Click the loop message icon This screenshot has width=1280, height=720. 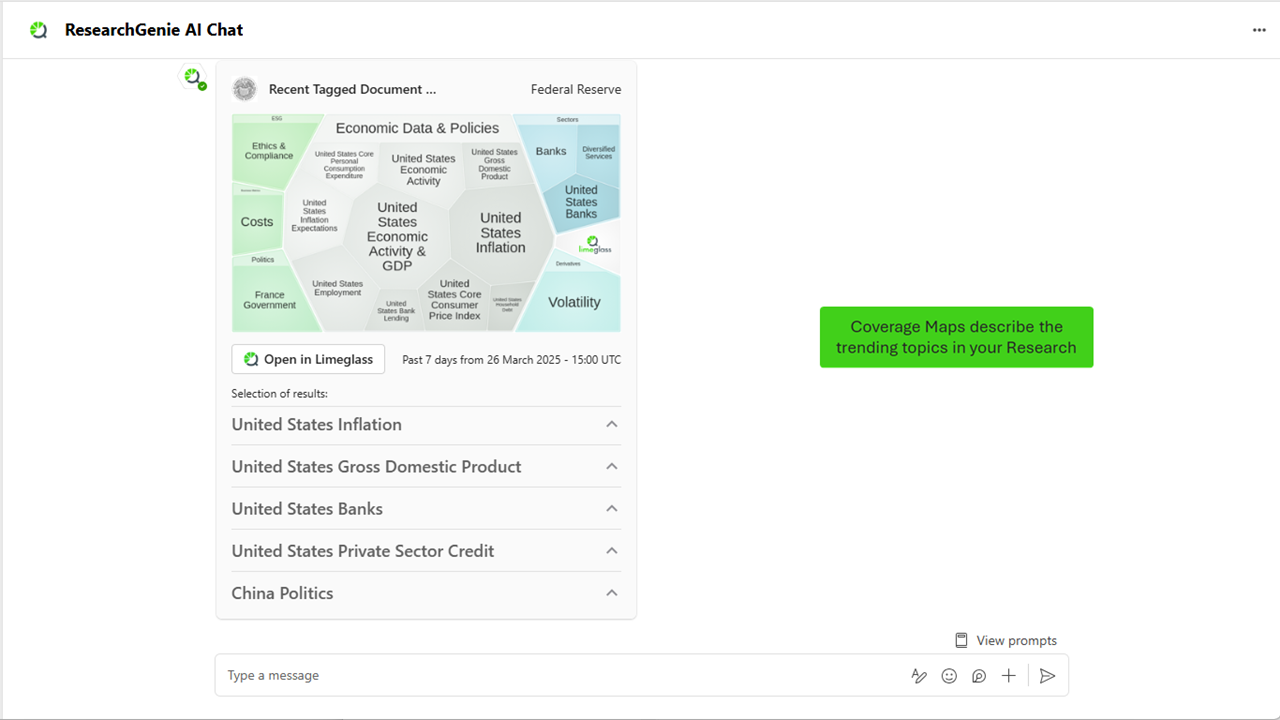point(979,676)
